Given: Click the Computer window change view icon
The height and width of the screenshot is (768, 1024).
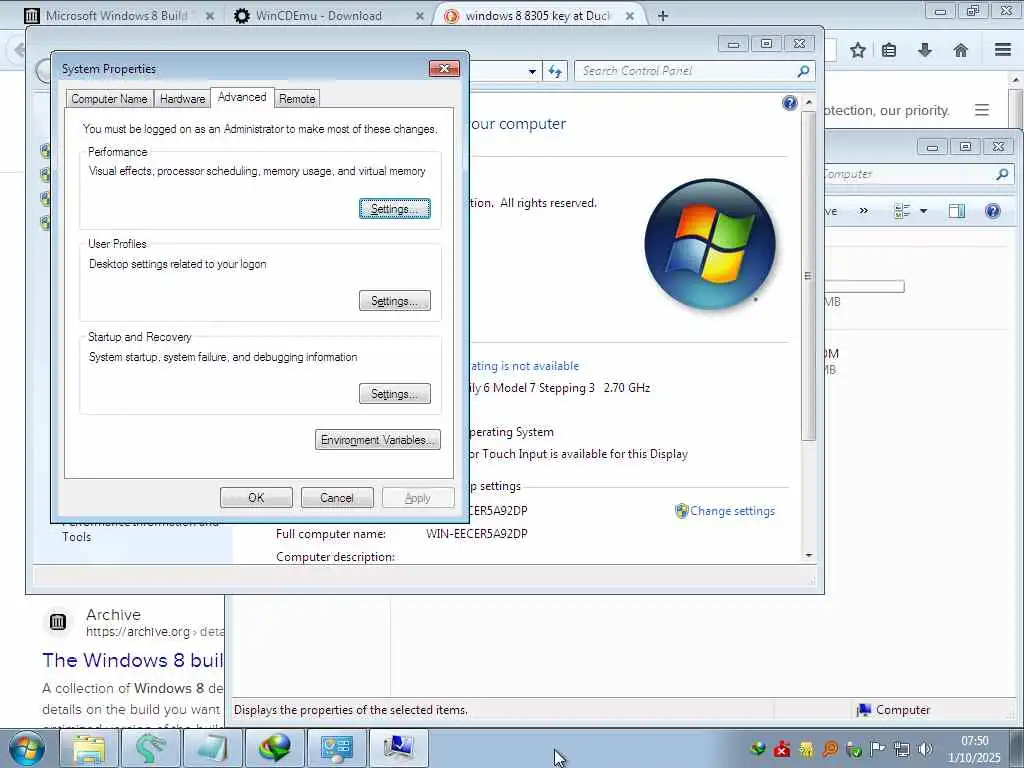Looking at the screenshot, I should coord(902,211).
